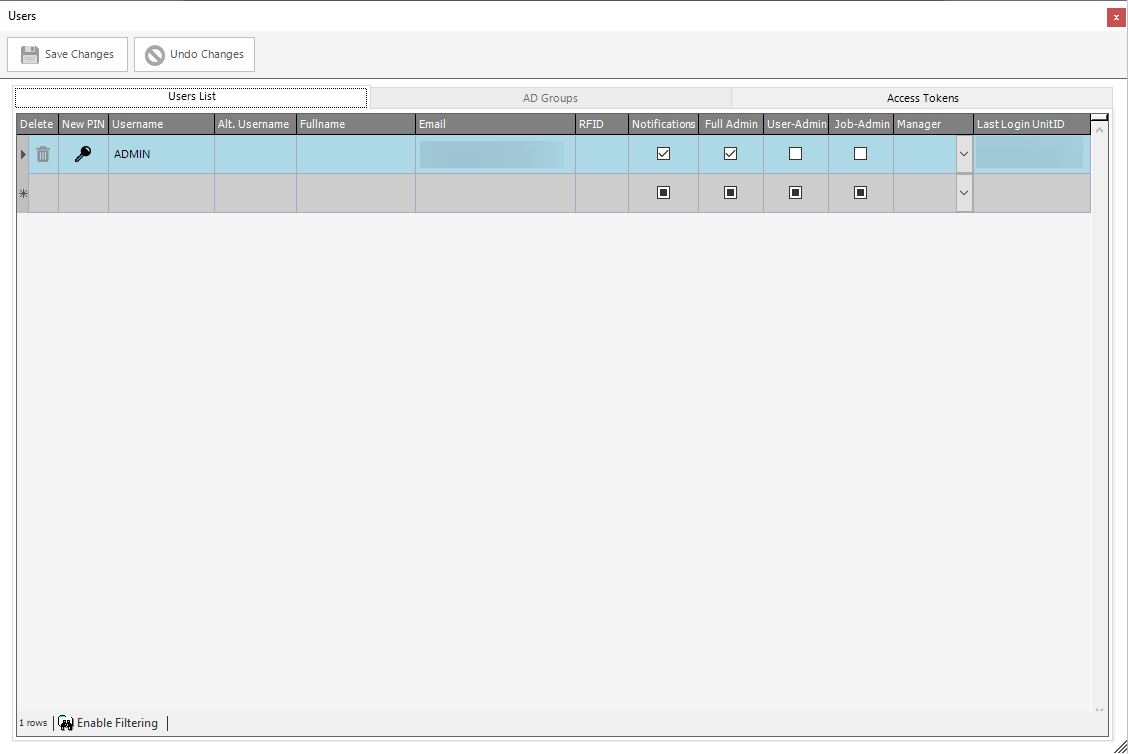Viewport: 1128px width, 754px height.
Task: Open the Access Tokens tab
Action: pyautogui.click(x=922, y=98)
